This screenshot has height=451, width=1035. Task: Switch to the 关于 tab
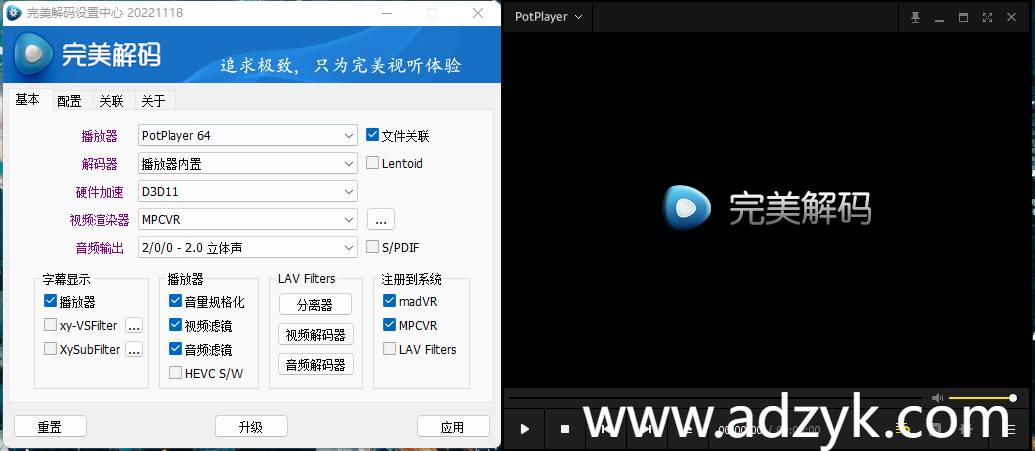(154, 101)
